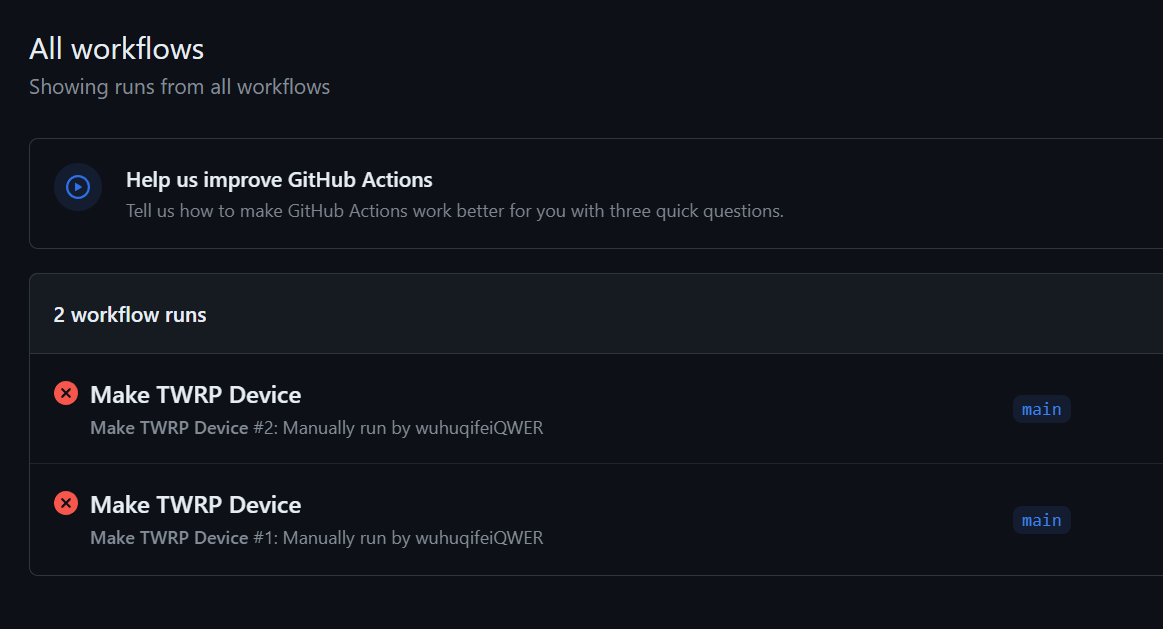Click the '#2: Manually run by' text
1163x629 pixels.
[x=332, y=428]
